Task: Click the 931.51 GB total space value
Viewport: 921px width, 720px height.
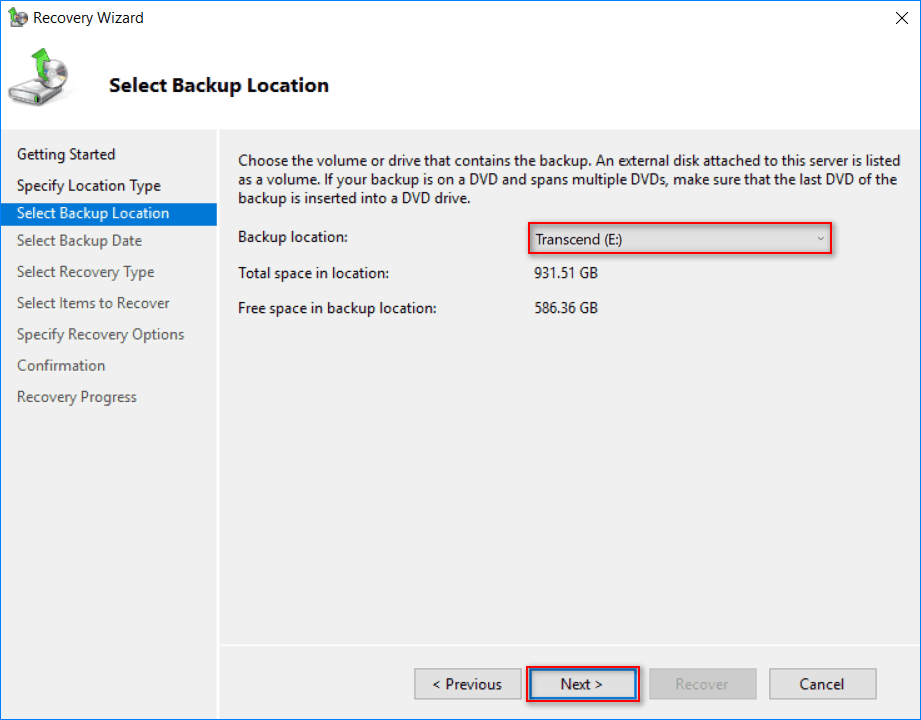Action: [x=566, y=273]
